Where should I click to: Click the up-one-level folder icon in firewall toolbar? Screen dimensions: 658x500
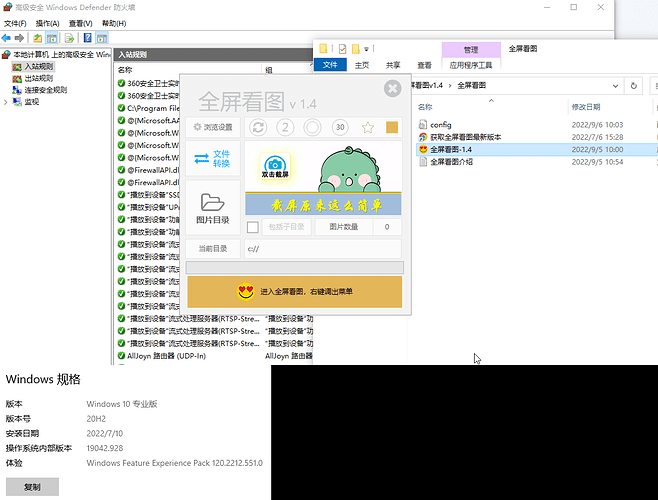click(38, 38)
